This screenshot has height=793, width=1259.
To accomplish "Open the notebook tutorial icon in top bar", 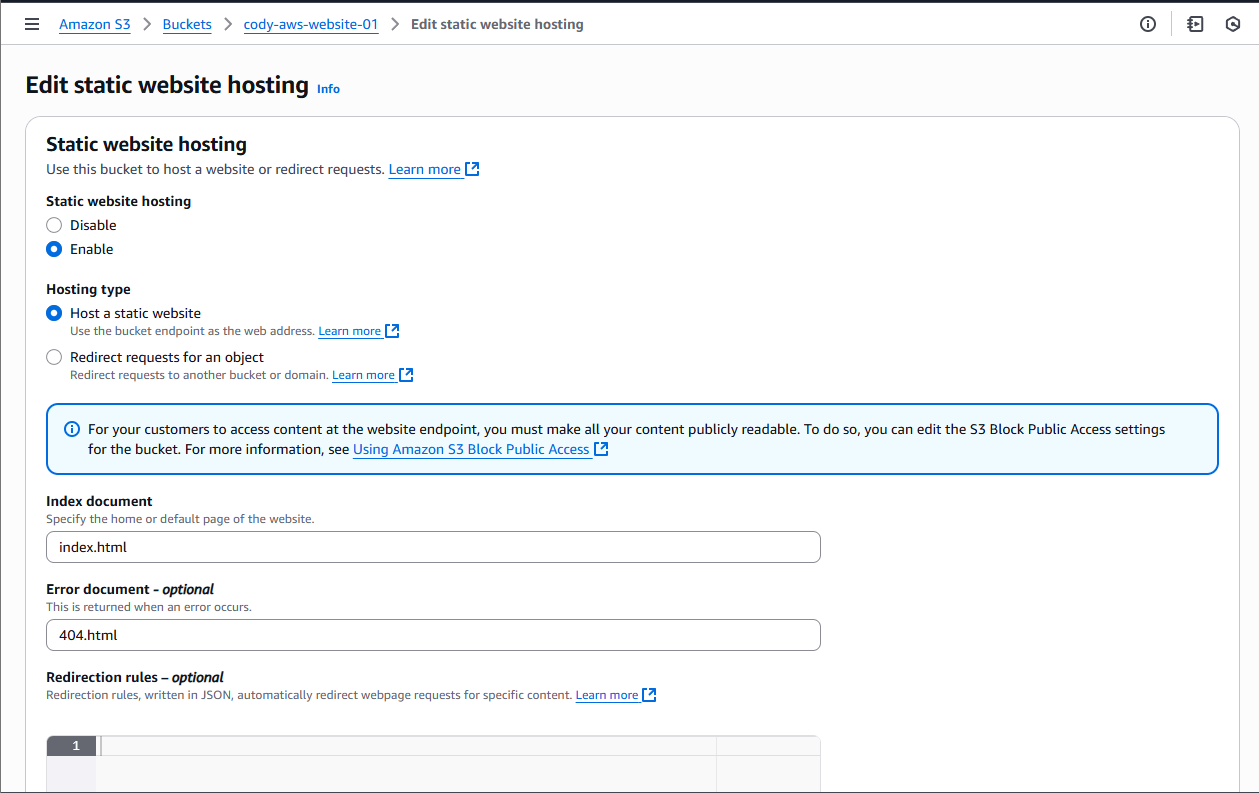I will click(1195, 24).
